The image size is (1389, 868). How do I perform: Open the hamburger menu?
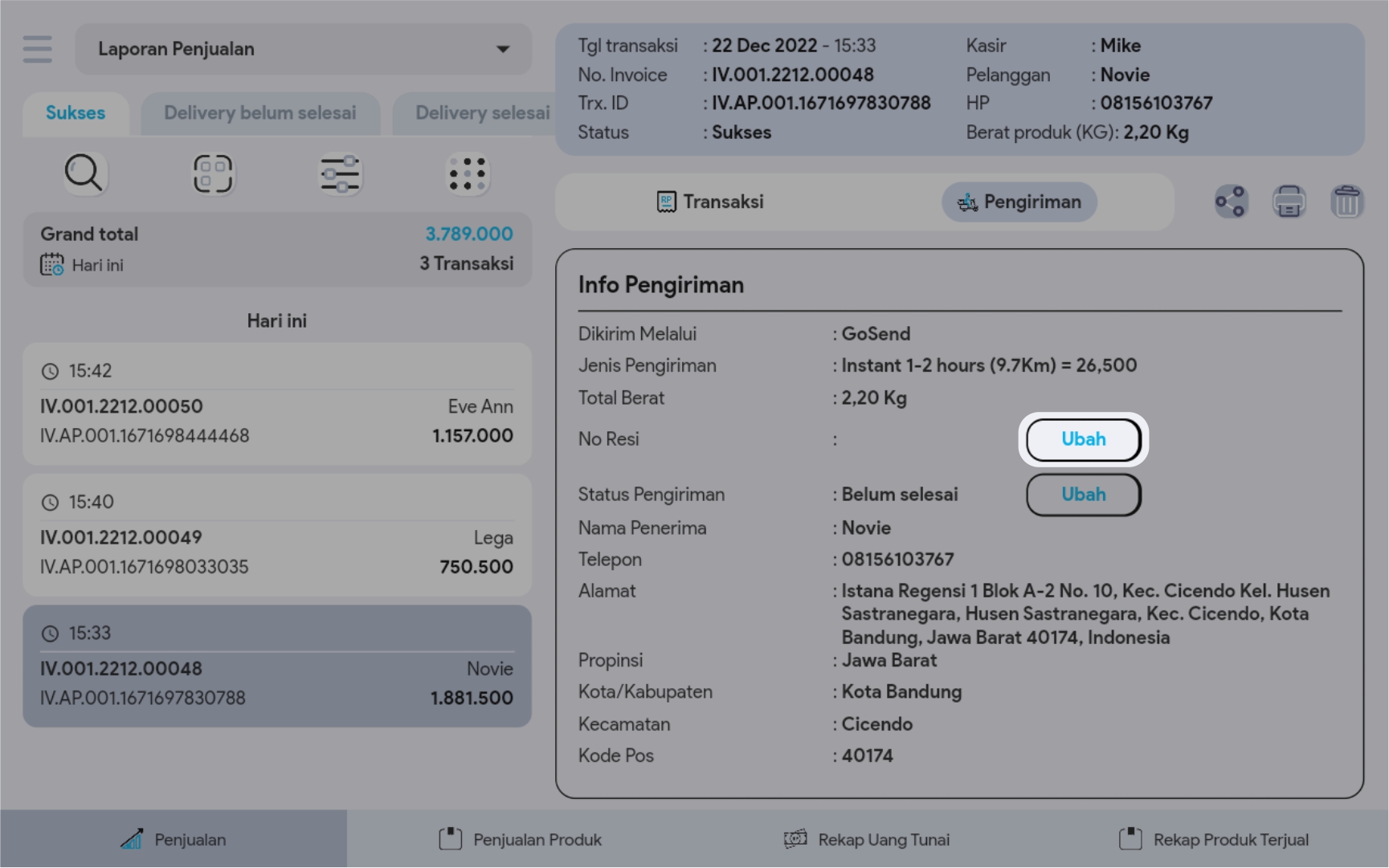(x=37, y=49)
